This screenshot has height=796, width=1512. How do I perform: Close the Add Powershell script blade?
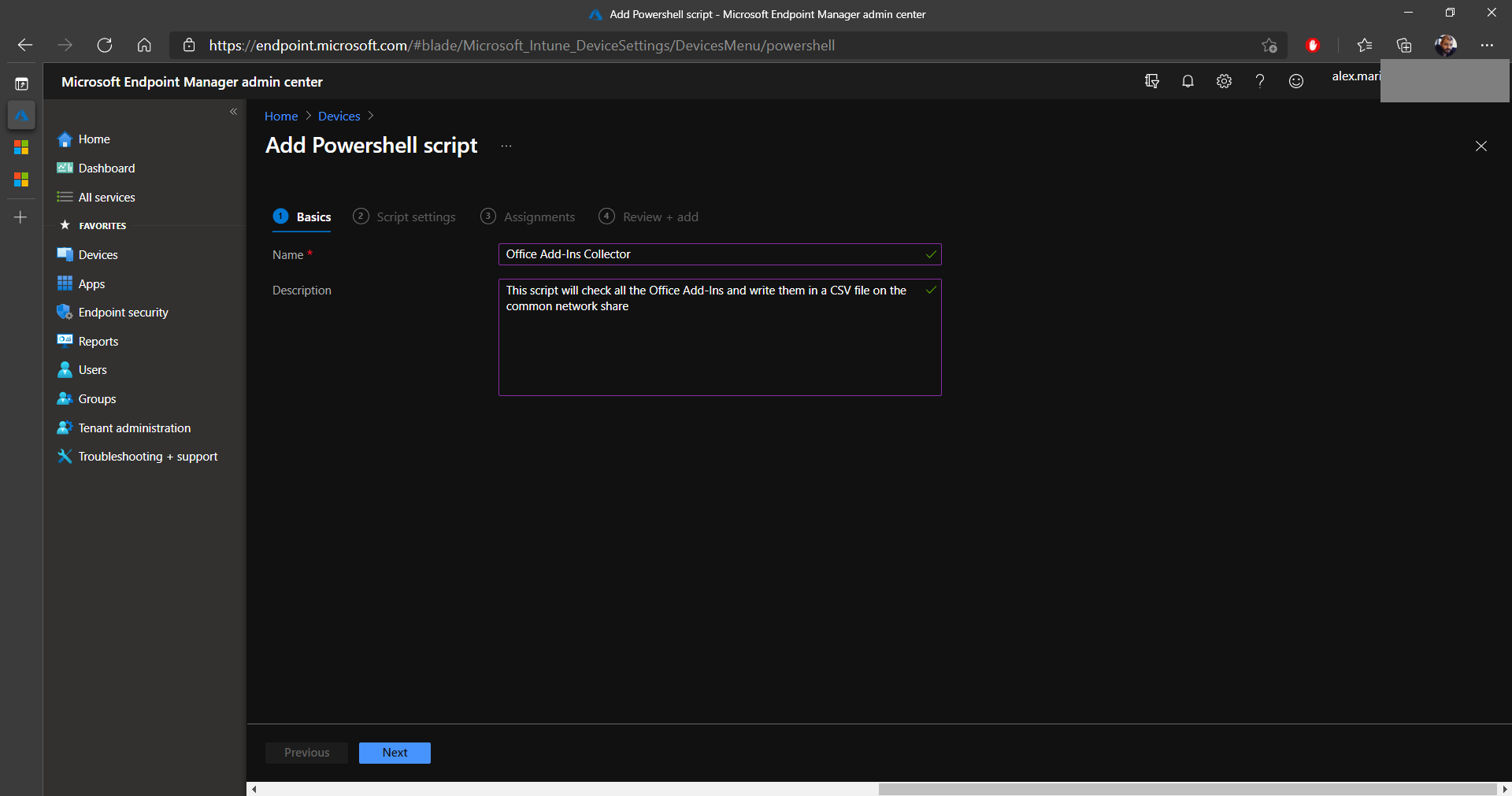[1480, 146]
